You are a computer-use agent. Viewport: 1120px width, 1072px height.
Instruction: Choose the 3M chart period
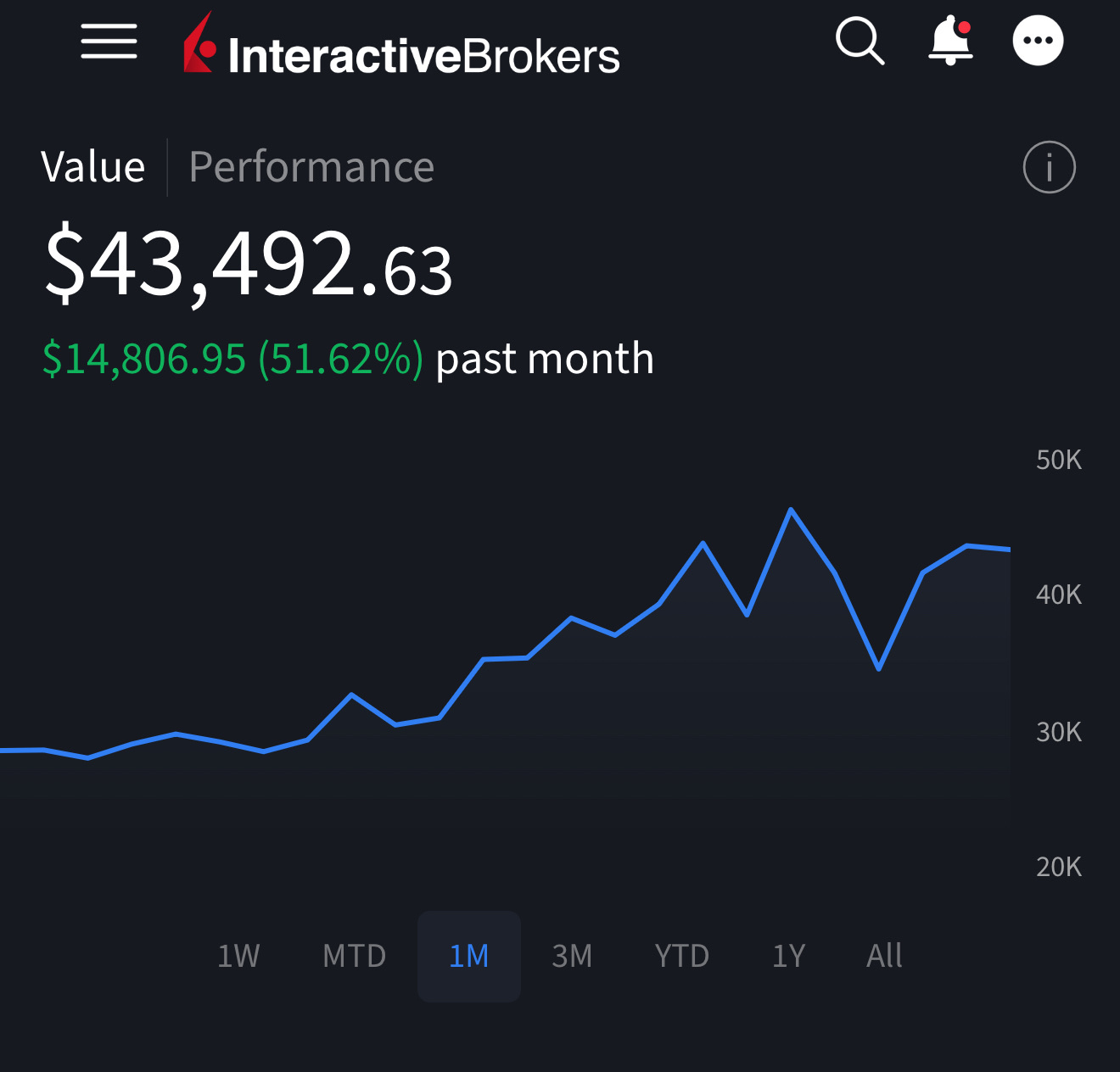pyautogui.click(x=572, y=956)
